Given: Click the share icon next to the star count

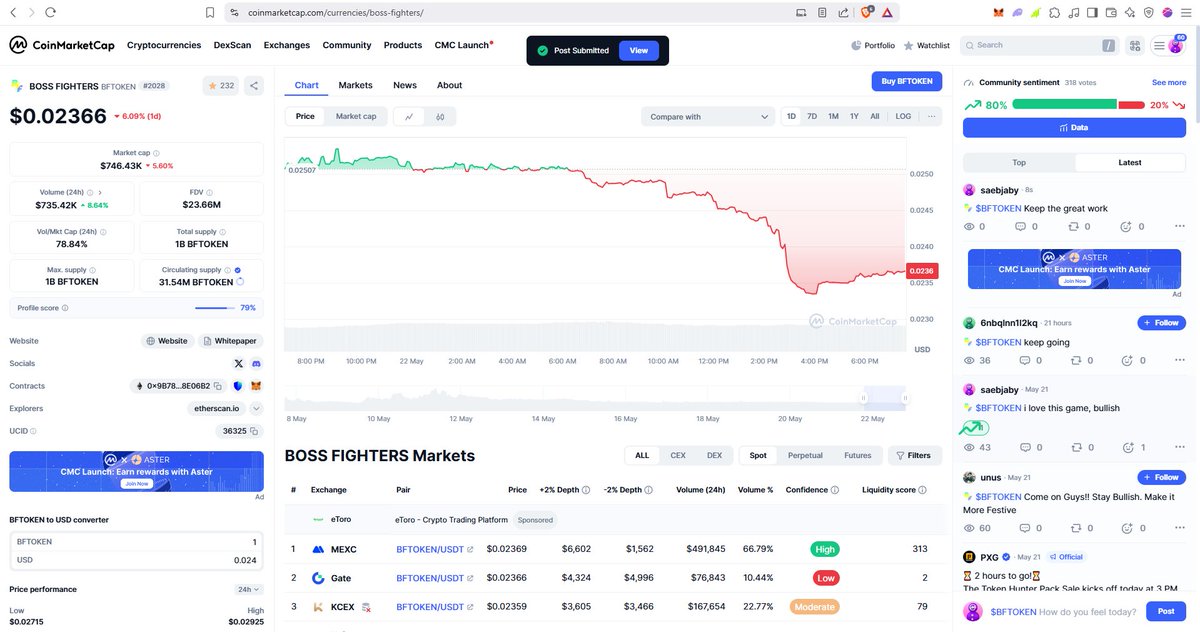Looking at the screenshot, I should (x=254, y=86).
